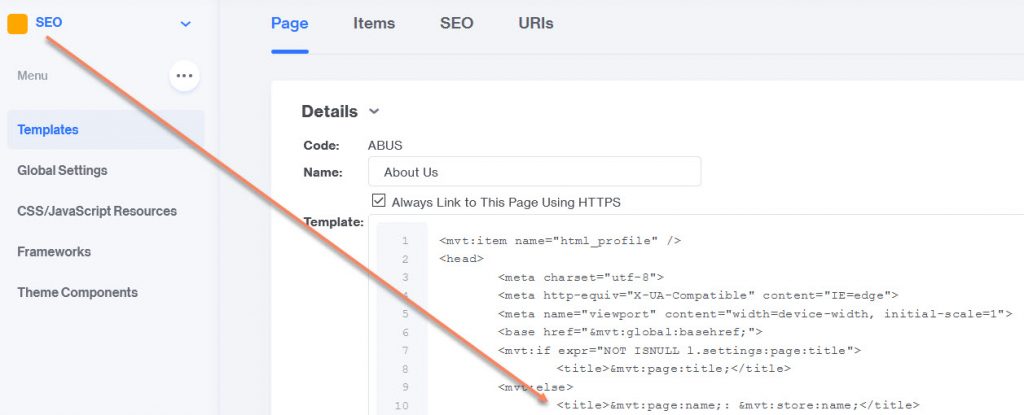The image size is (1024, 415).
Task: Open the SEO tab
Action: pos(456,24)
